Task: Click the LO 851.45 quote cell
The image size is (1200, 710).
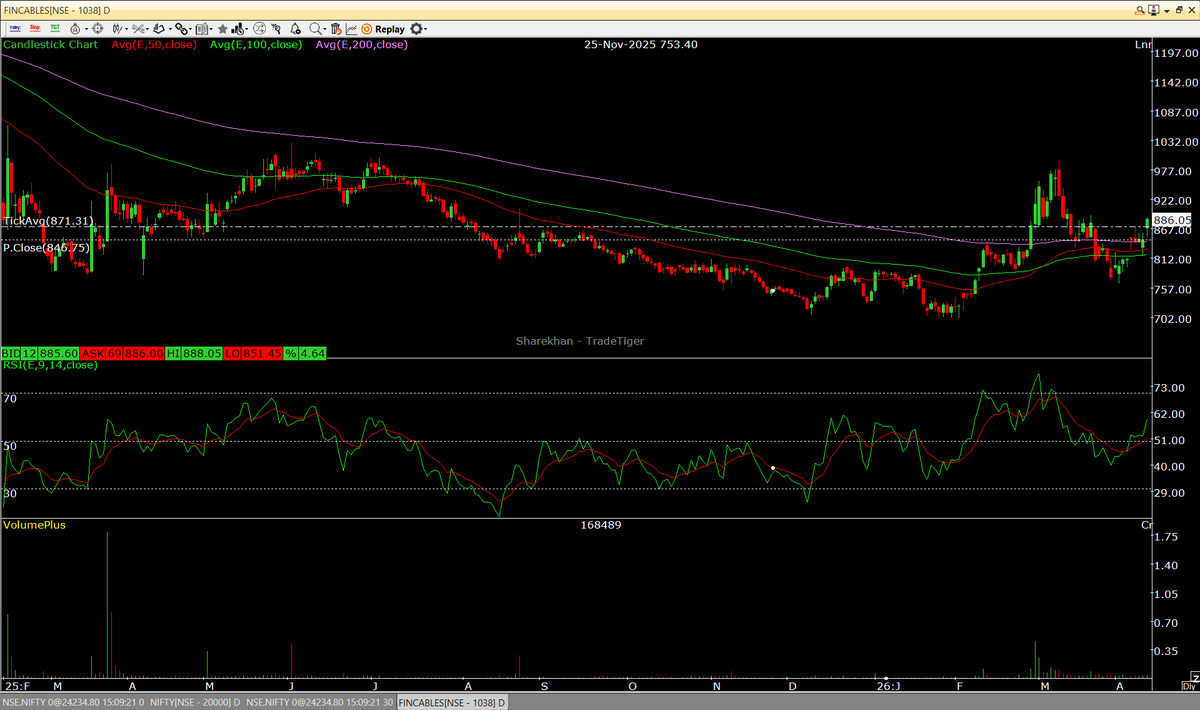Action: point(253,354)
